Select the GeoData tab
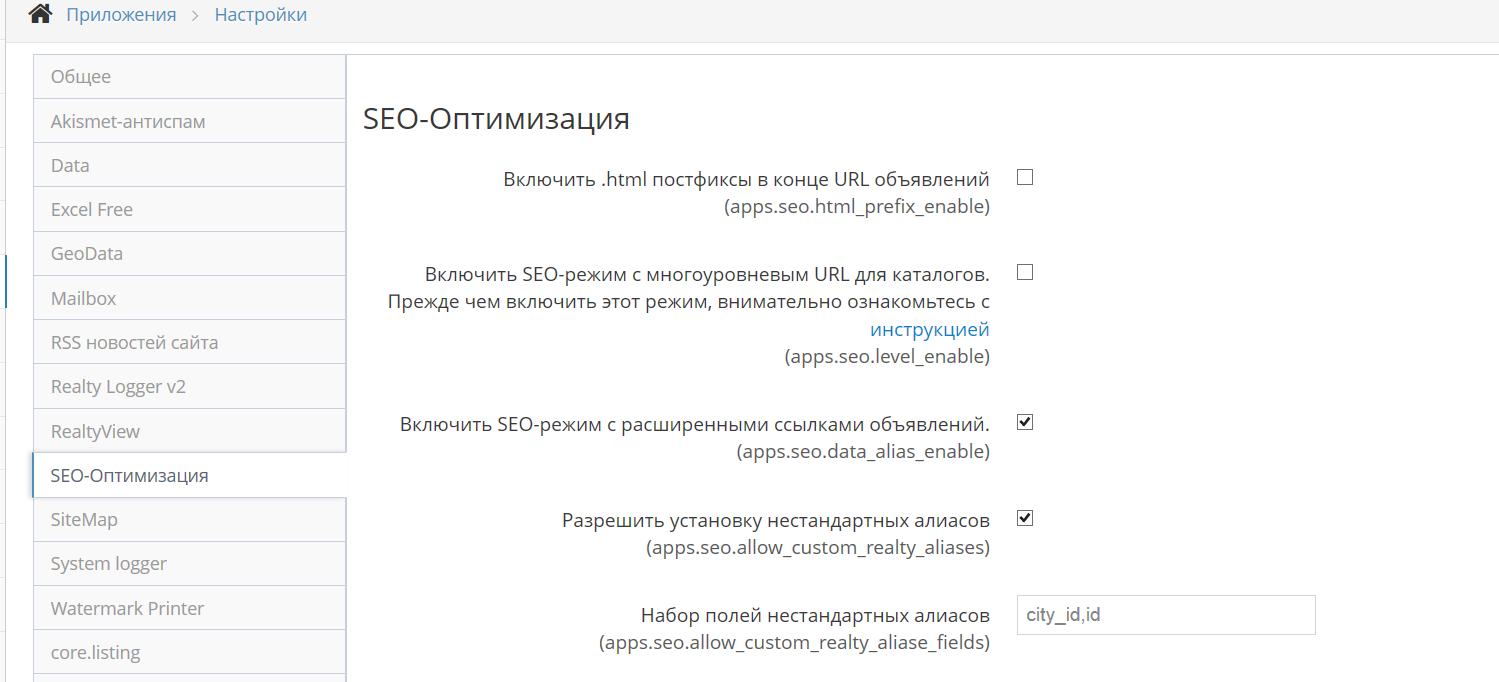1499x682 pixels. coord(190,254)
